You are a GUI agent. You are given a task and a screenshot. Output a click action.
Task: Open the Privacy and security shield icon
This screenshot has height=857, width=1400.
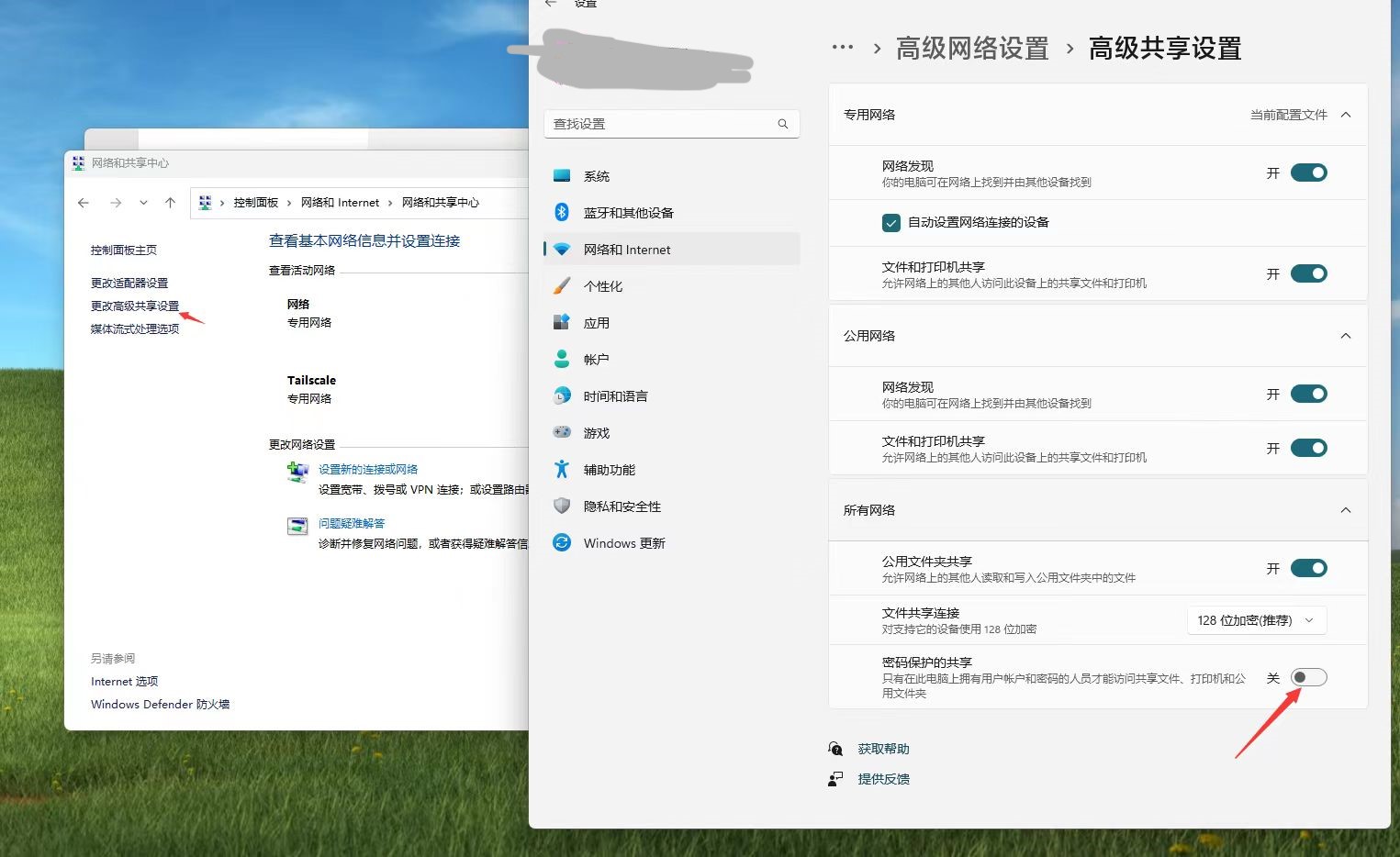point(562,506)
